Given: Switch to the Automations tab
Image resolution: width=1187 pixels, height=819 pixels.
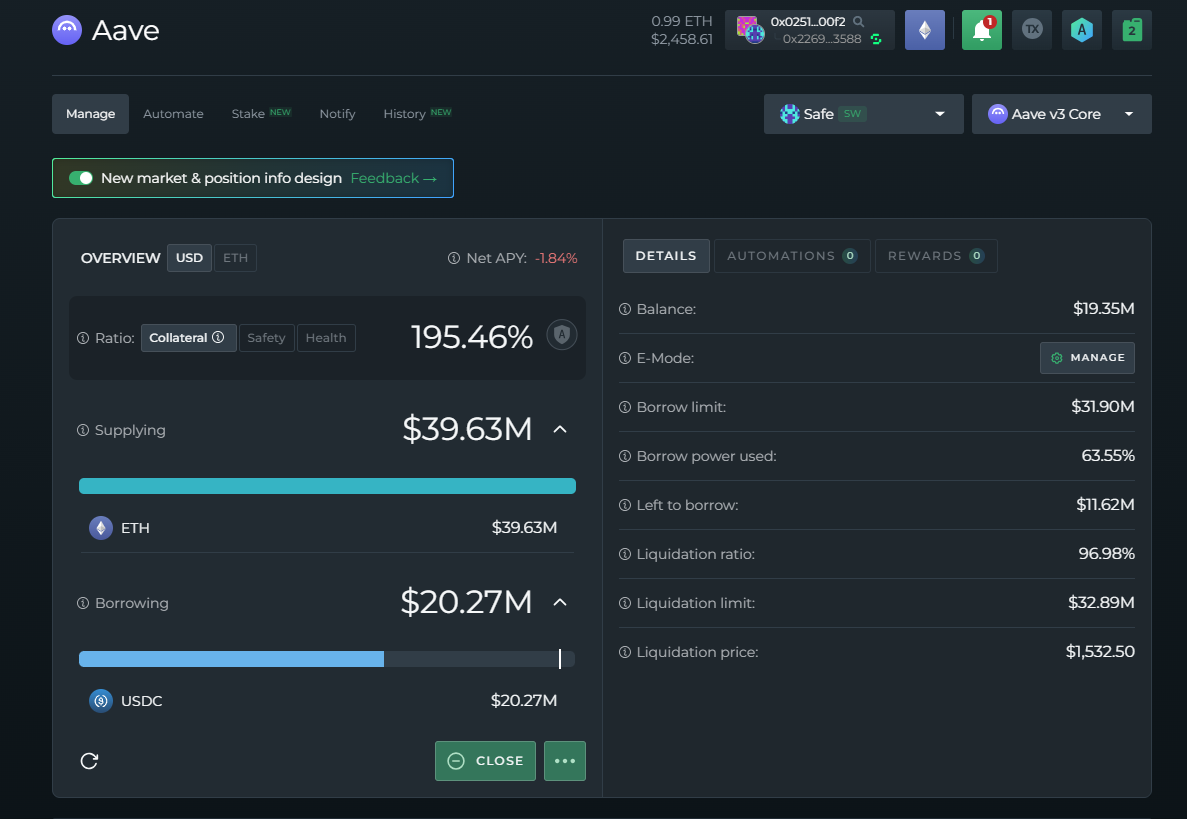Looking at the screenshot, I should coord(792,256).
